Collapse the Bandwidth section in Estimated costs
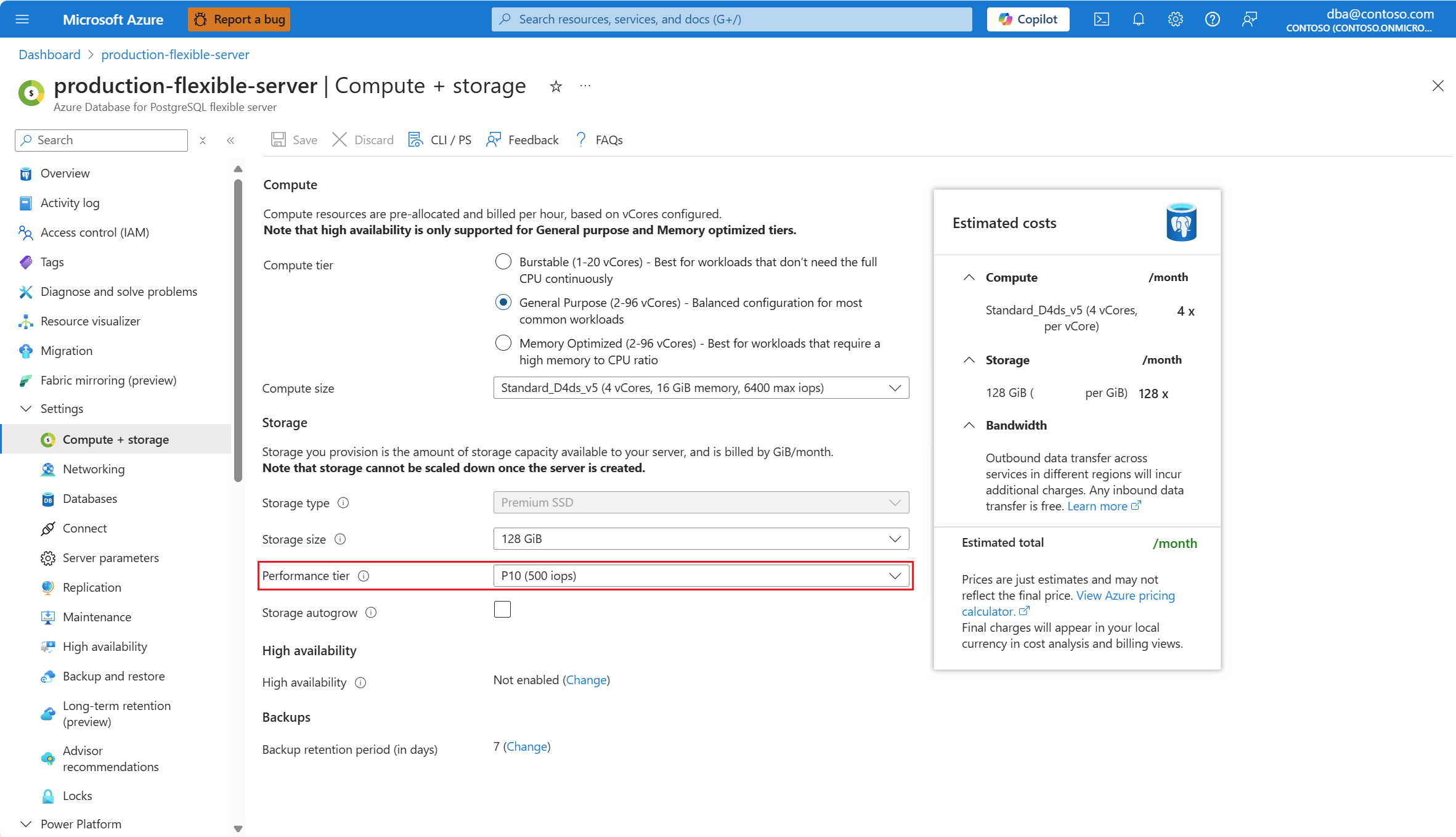The height and width of the screenshot is (837, 1456). tap(969, 425)
